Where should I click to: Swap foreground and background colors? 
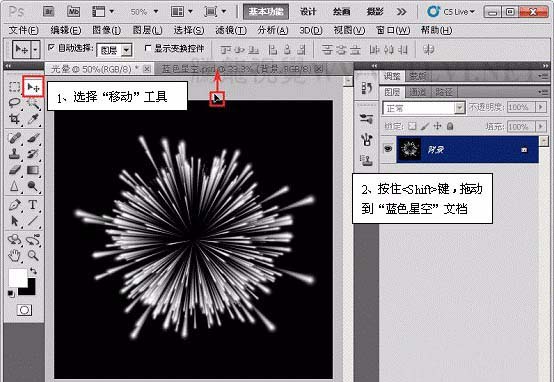click(x=33, y=271)
